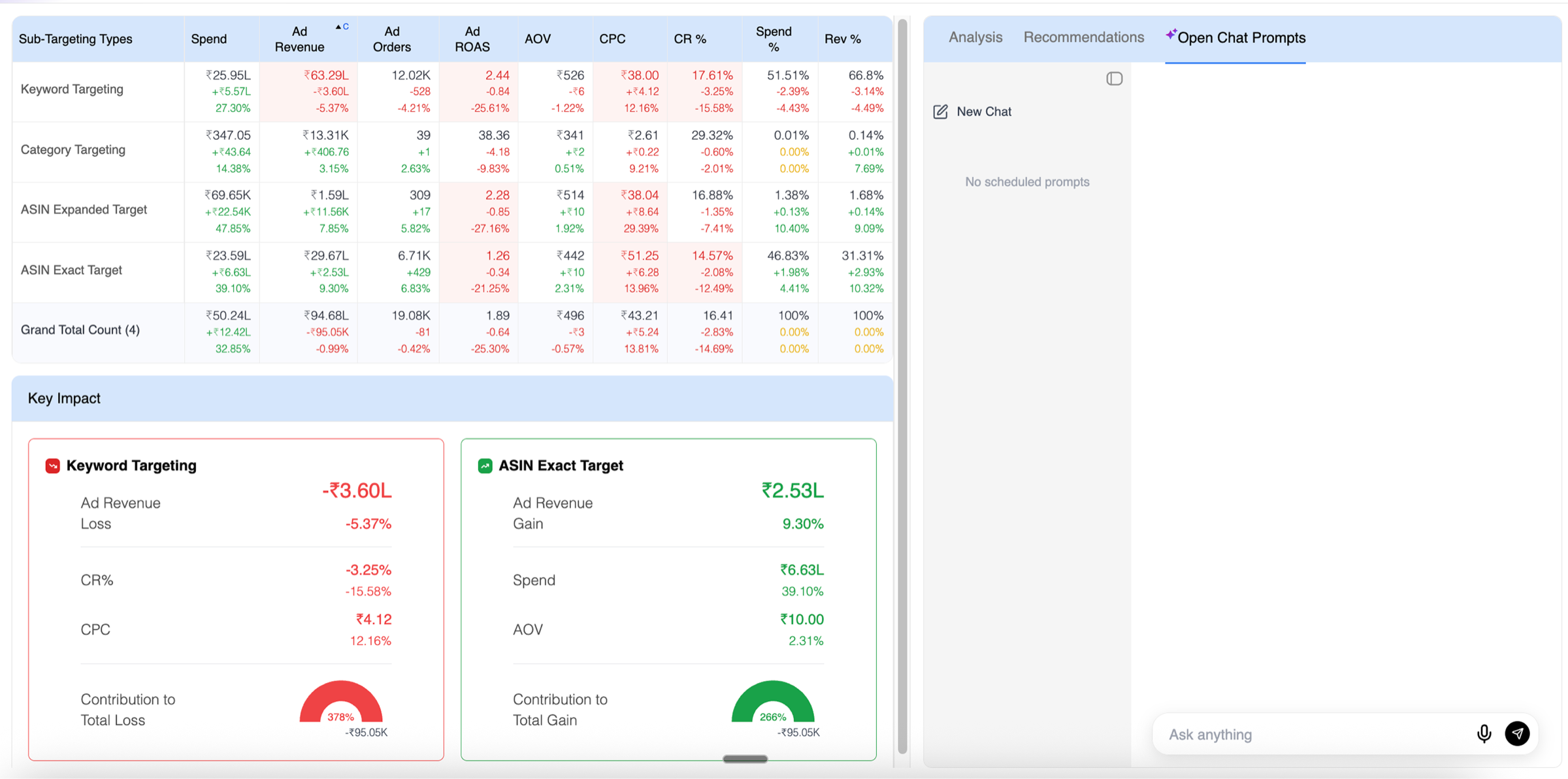The height and width of the screenshot is (779, 1568).
Task: Click the horizontal scroll handle under Key Impact
Action: click(745, 759)
